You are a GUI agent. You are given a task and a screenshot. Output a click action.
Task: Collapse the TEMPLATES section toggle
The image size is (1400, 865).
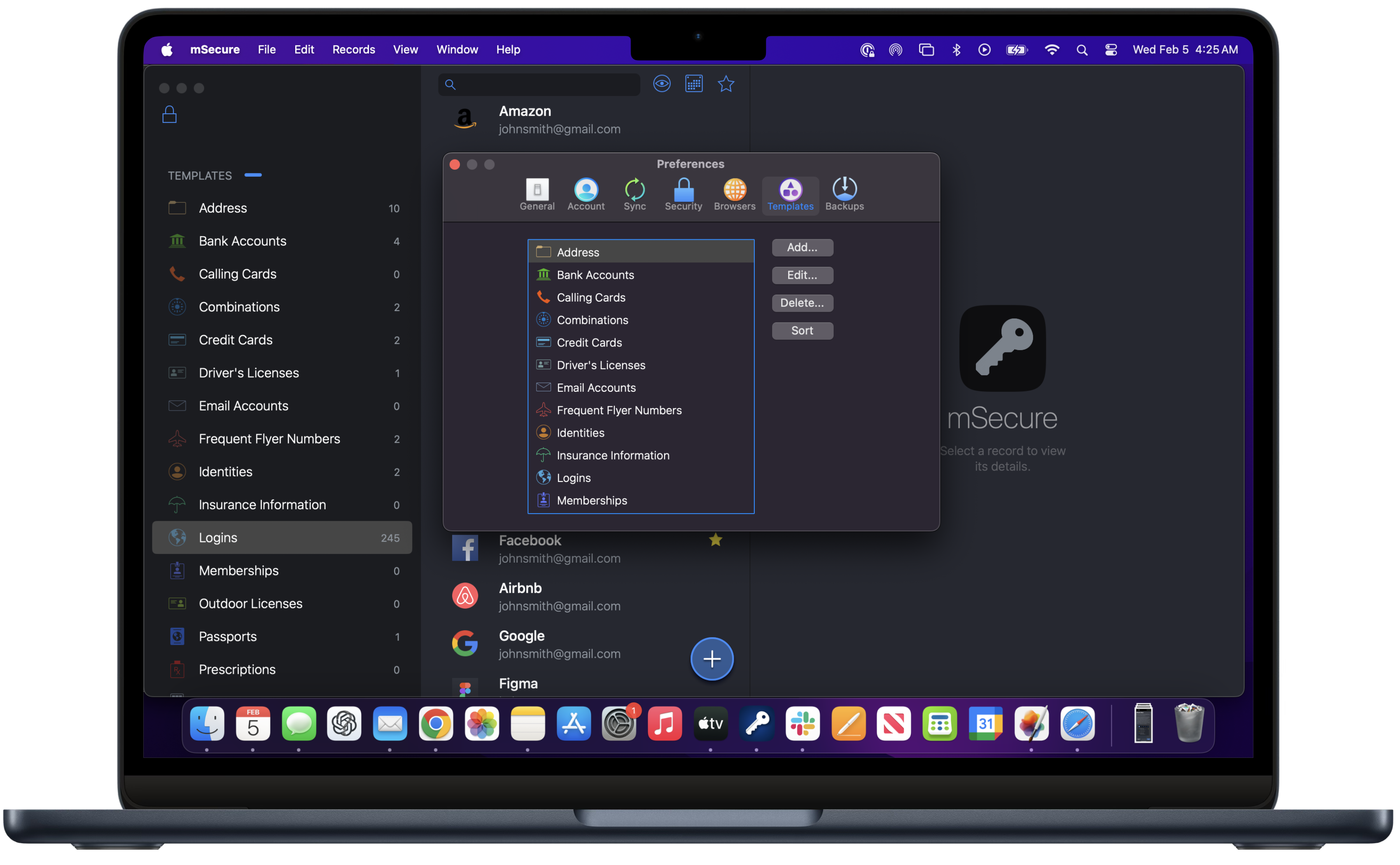253,175
